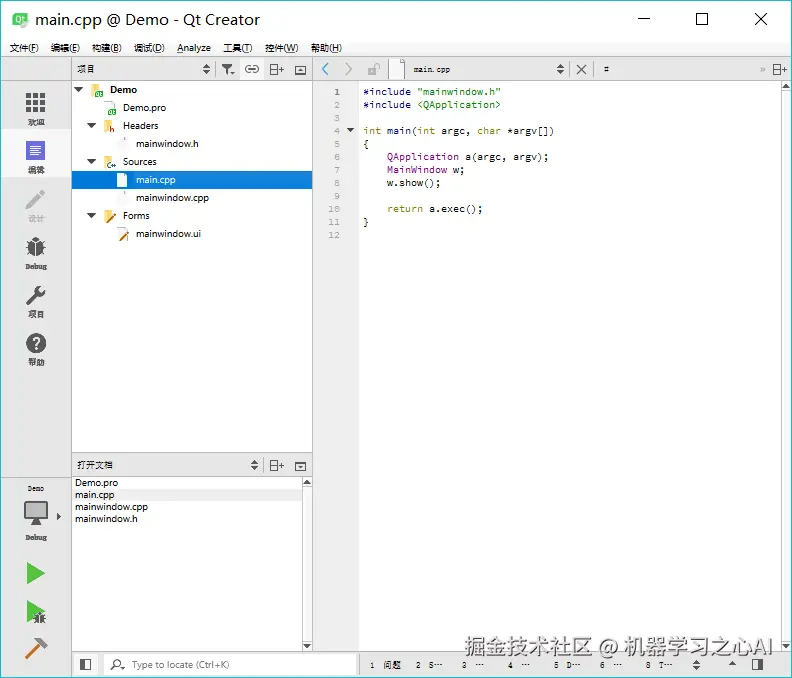Open Debug mode in left sidebar
The width and height of the screenshot is (792, 678).
click(36, 252)
